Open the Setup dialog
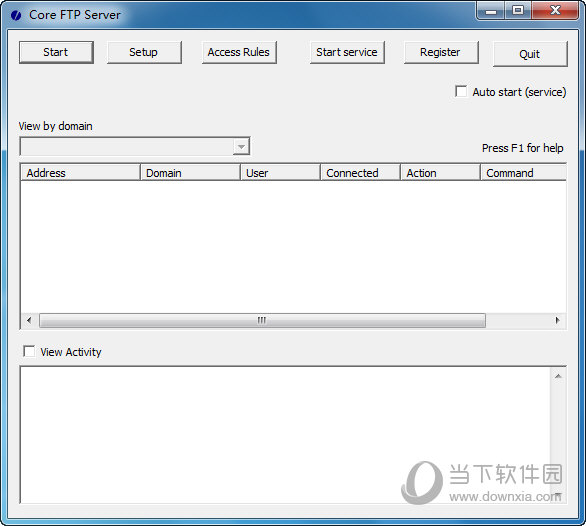 click(x=144, y=52)
